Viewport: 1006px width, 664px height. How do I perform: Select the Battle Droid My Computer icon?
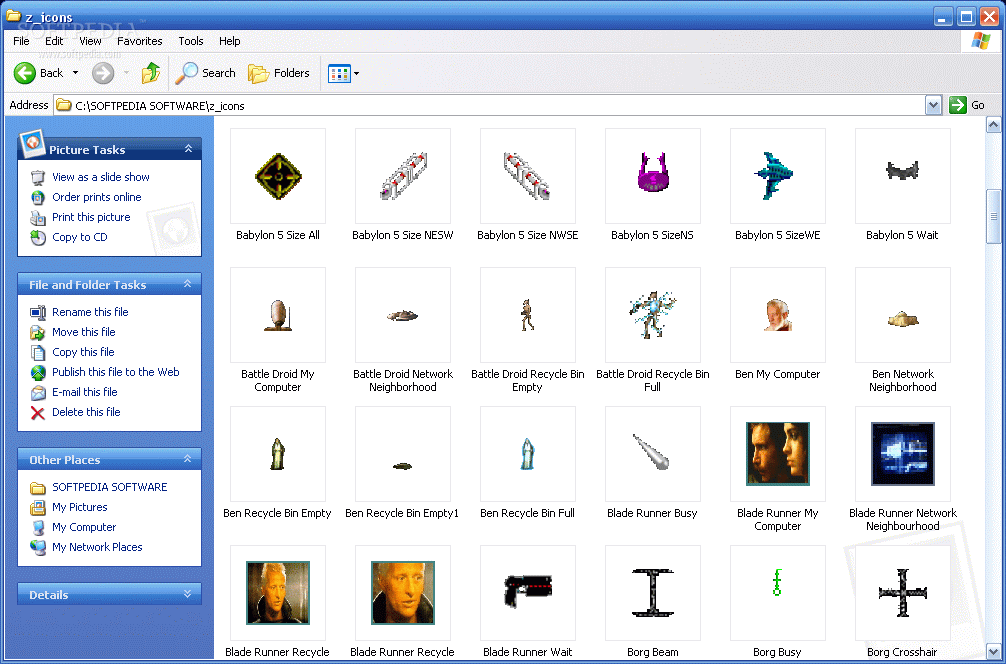[x=277, y=315]
